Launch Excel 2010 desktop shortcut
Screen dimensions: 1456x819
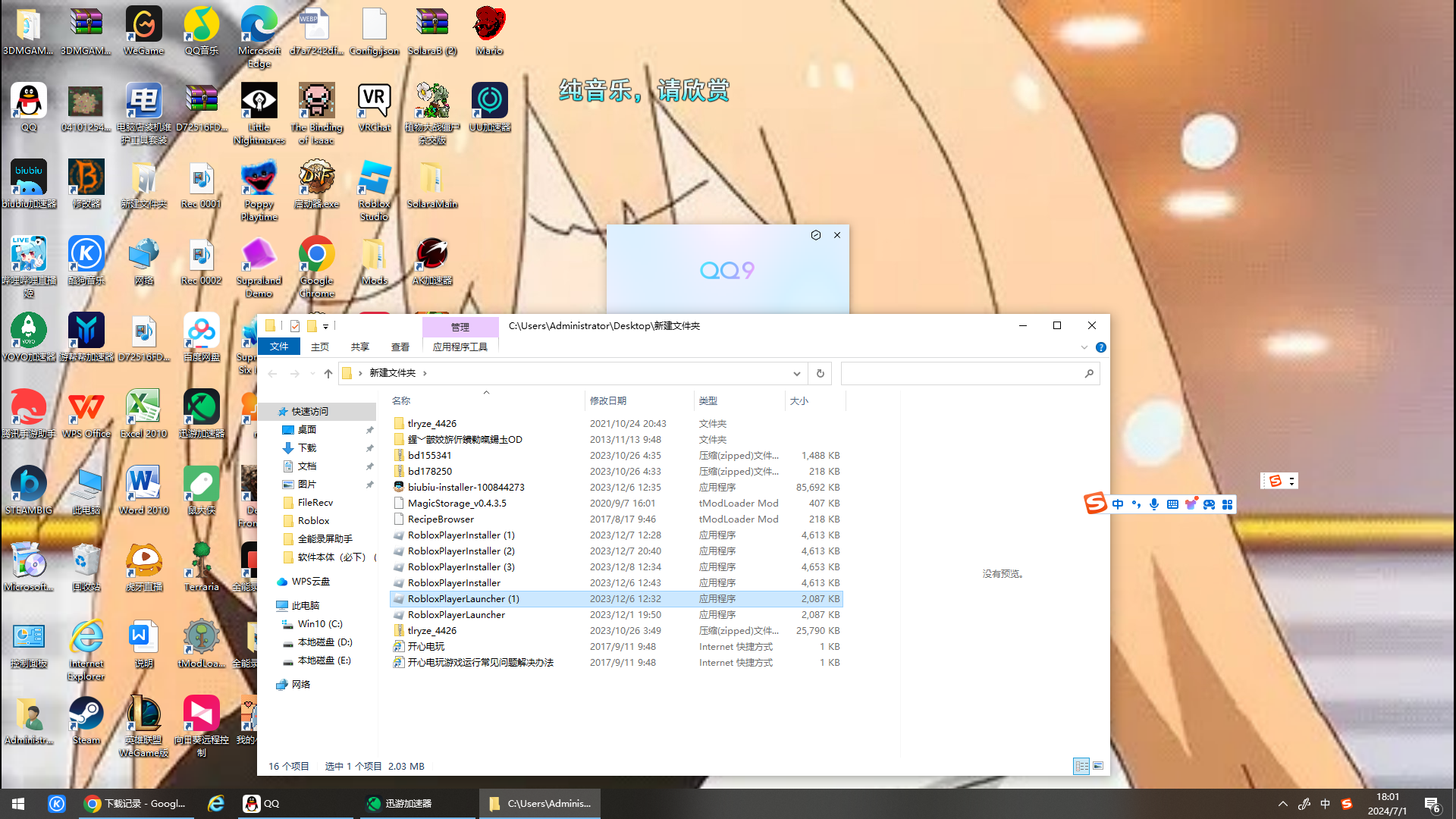pyautogui.click(x=143, y=414)
